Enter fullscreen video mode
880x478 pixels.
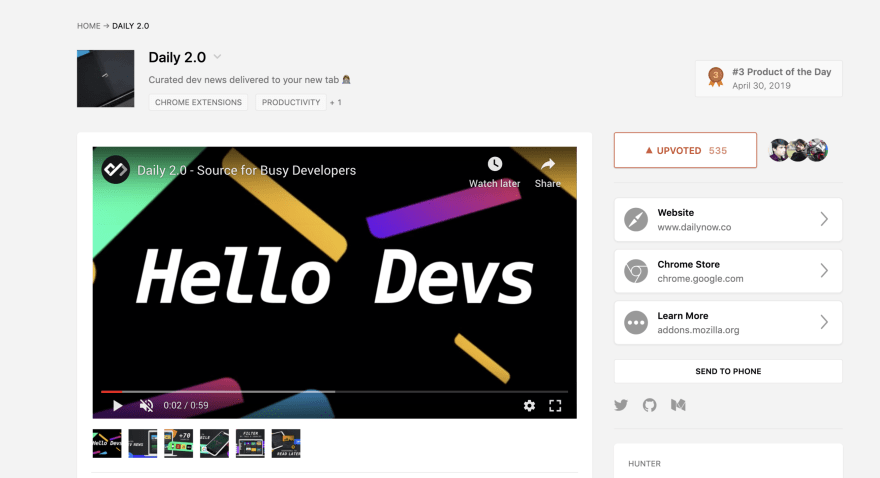click(x=555, y=406)
